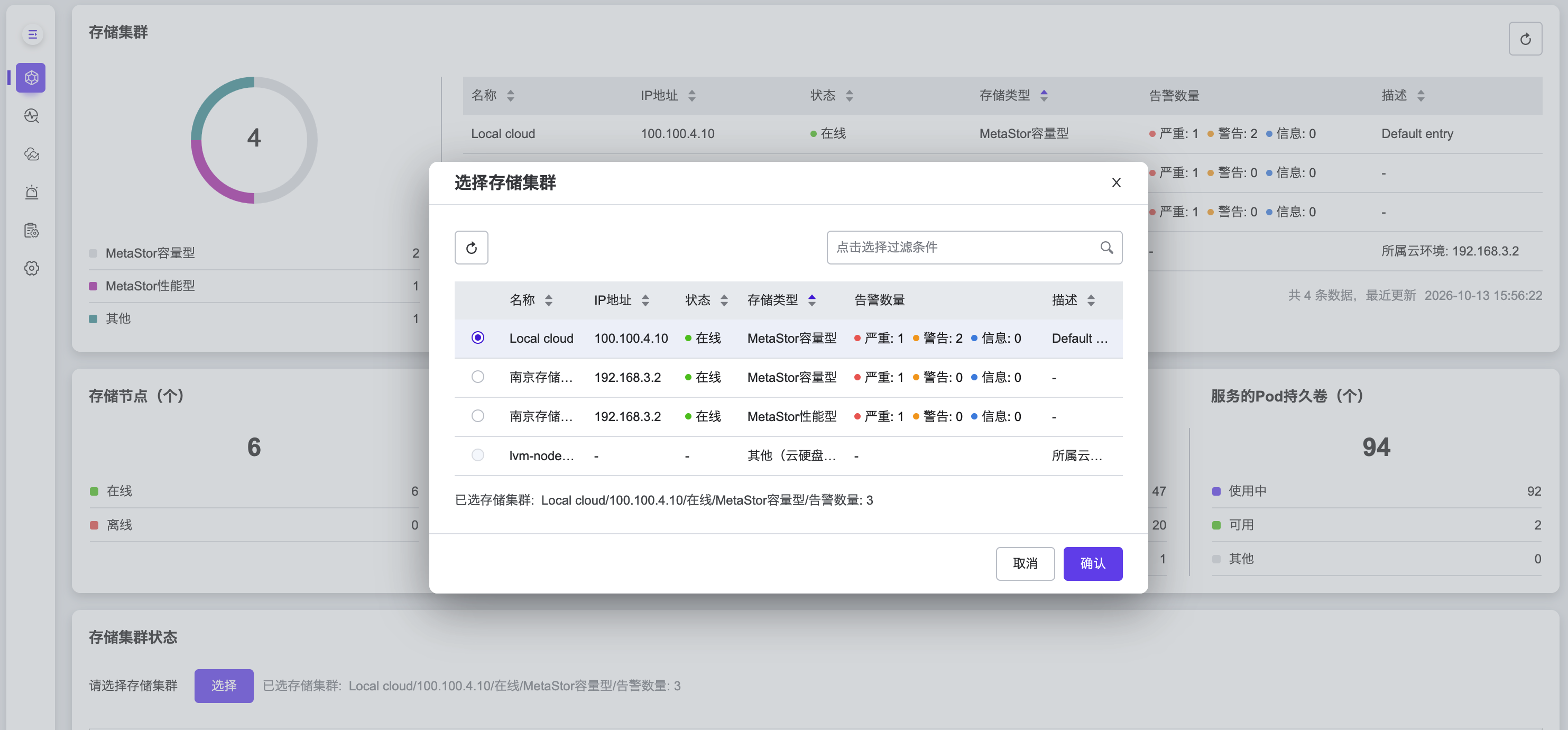Sort dialog table by 存储类型
The image size is (1568, 730).
tap(811, 300)
